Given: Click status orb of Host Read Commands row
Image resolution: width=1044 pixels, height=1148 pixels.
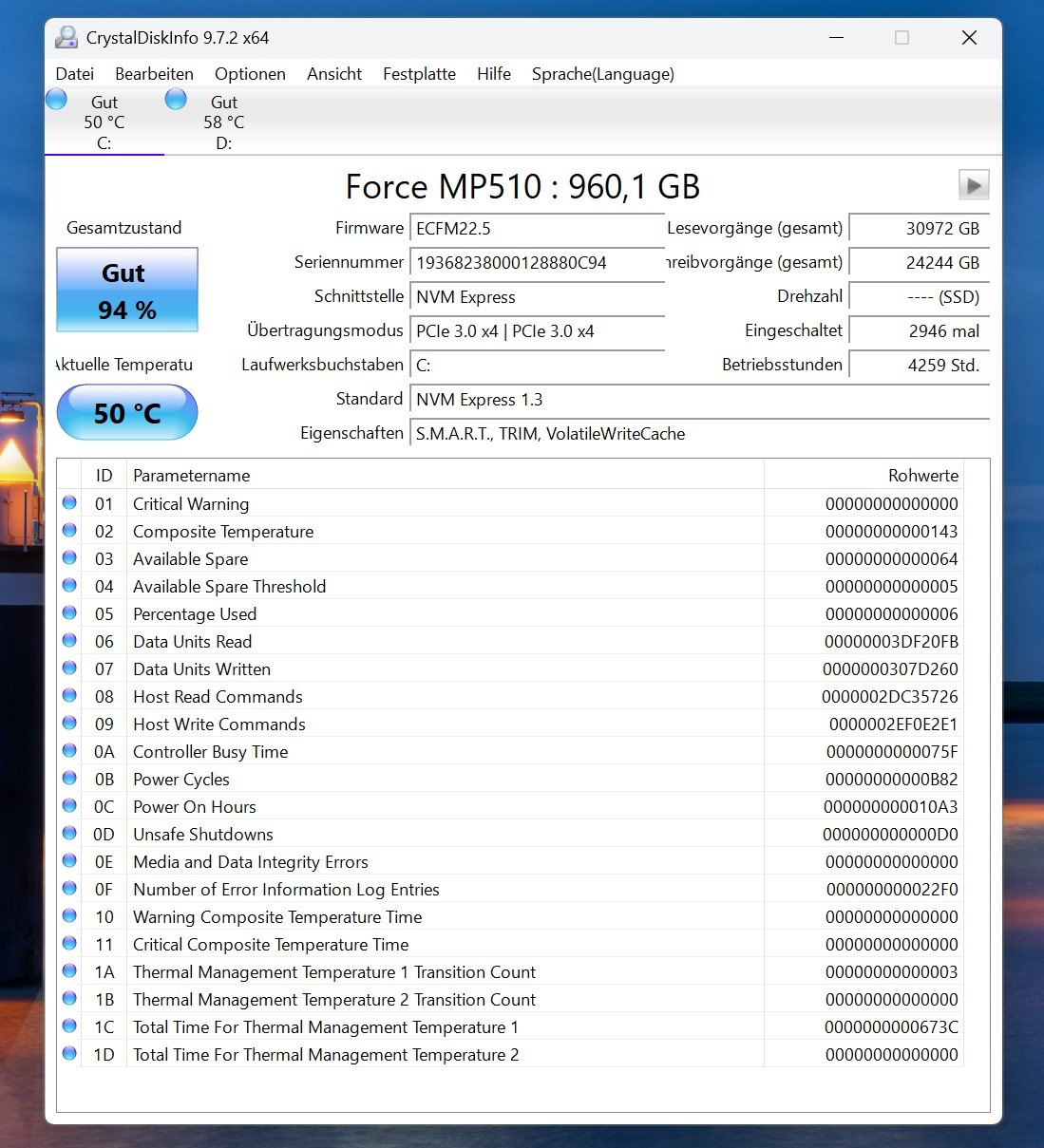Looking at the screenshot, I should tap(69, 696).
